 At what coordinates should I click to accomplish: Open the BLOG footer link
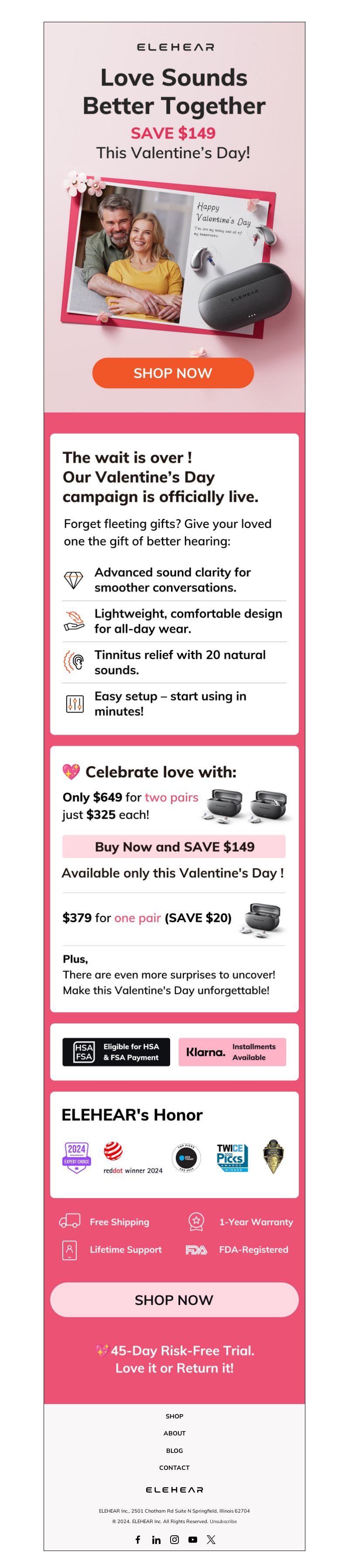[174, 1451]
